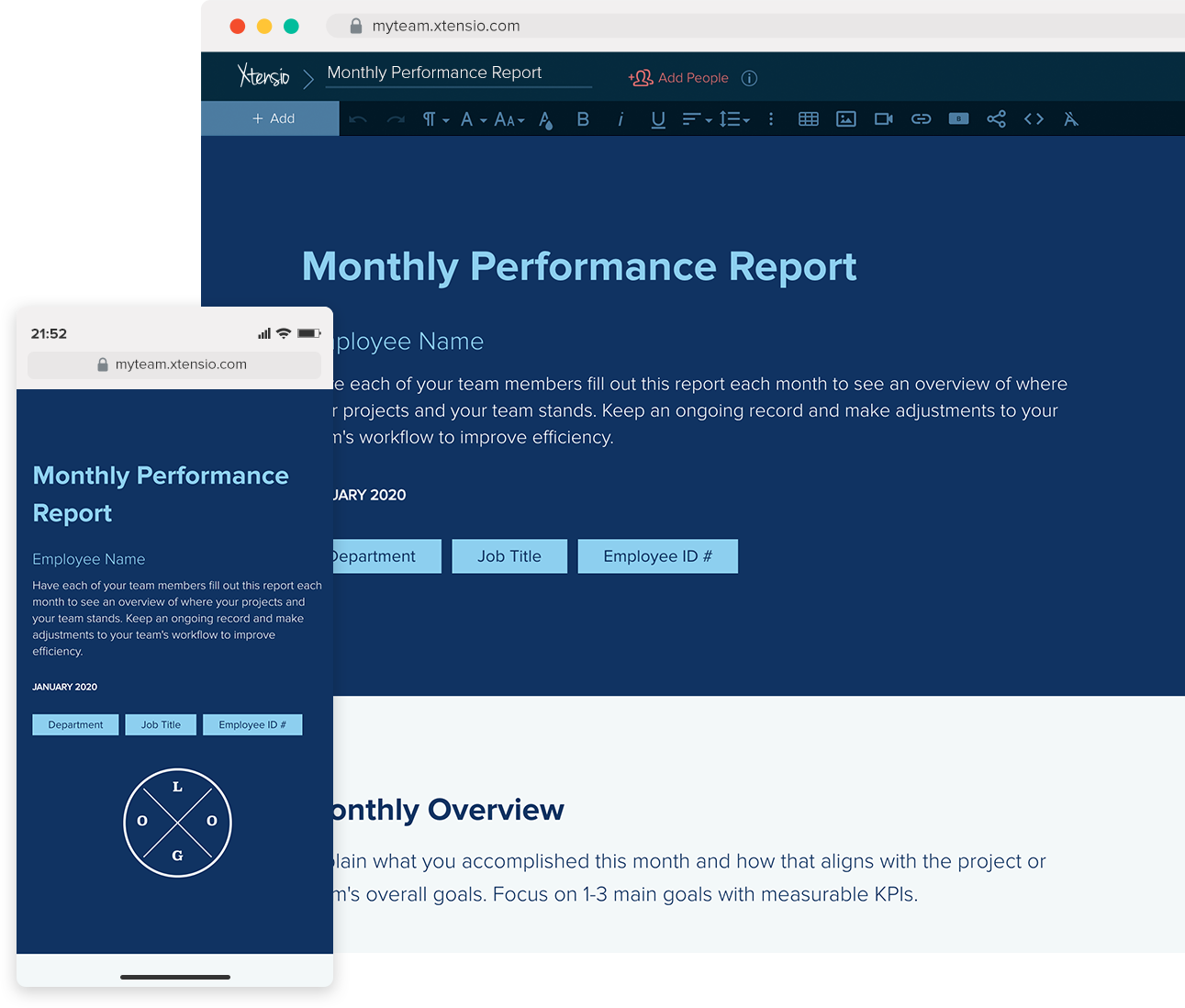
Task: Select the clear formatting icon
Action: (x=1071, y=118)
